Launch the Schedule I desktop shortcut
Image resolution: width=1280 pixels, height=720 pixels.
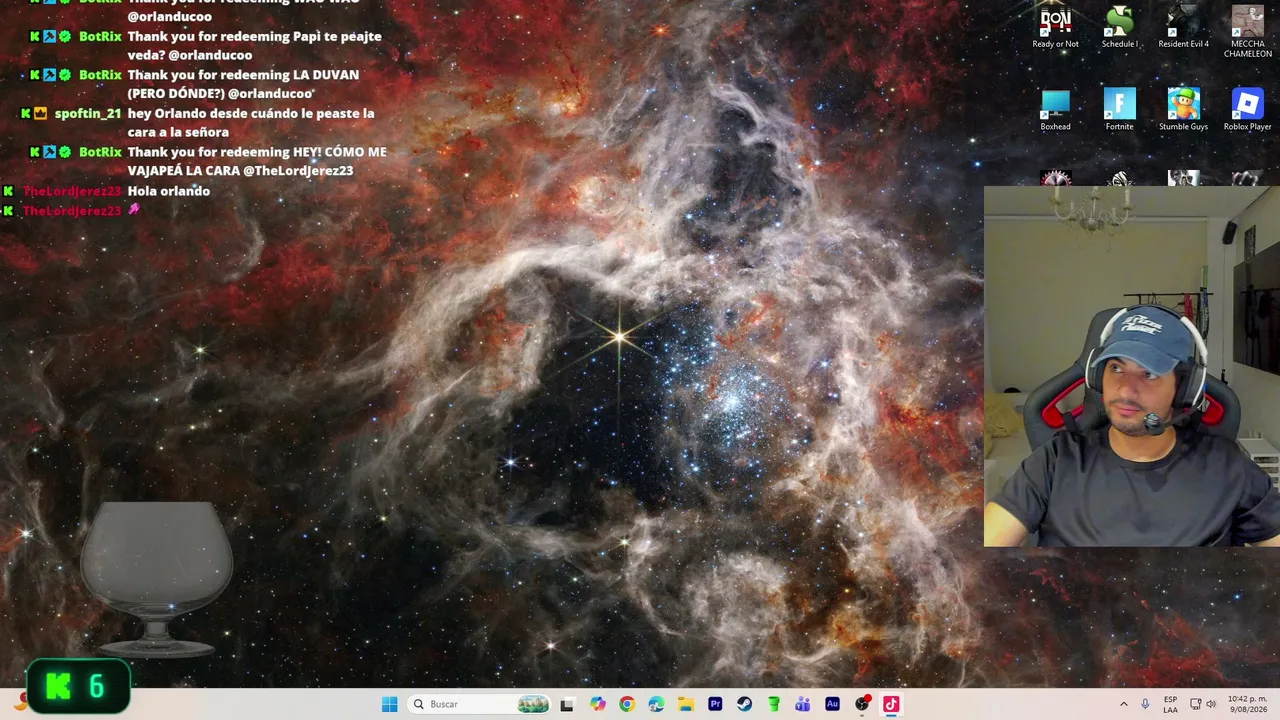tap(1119, 27)
